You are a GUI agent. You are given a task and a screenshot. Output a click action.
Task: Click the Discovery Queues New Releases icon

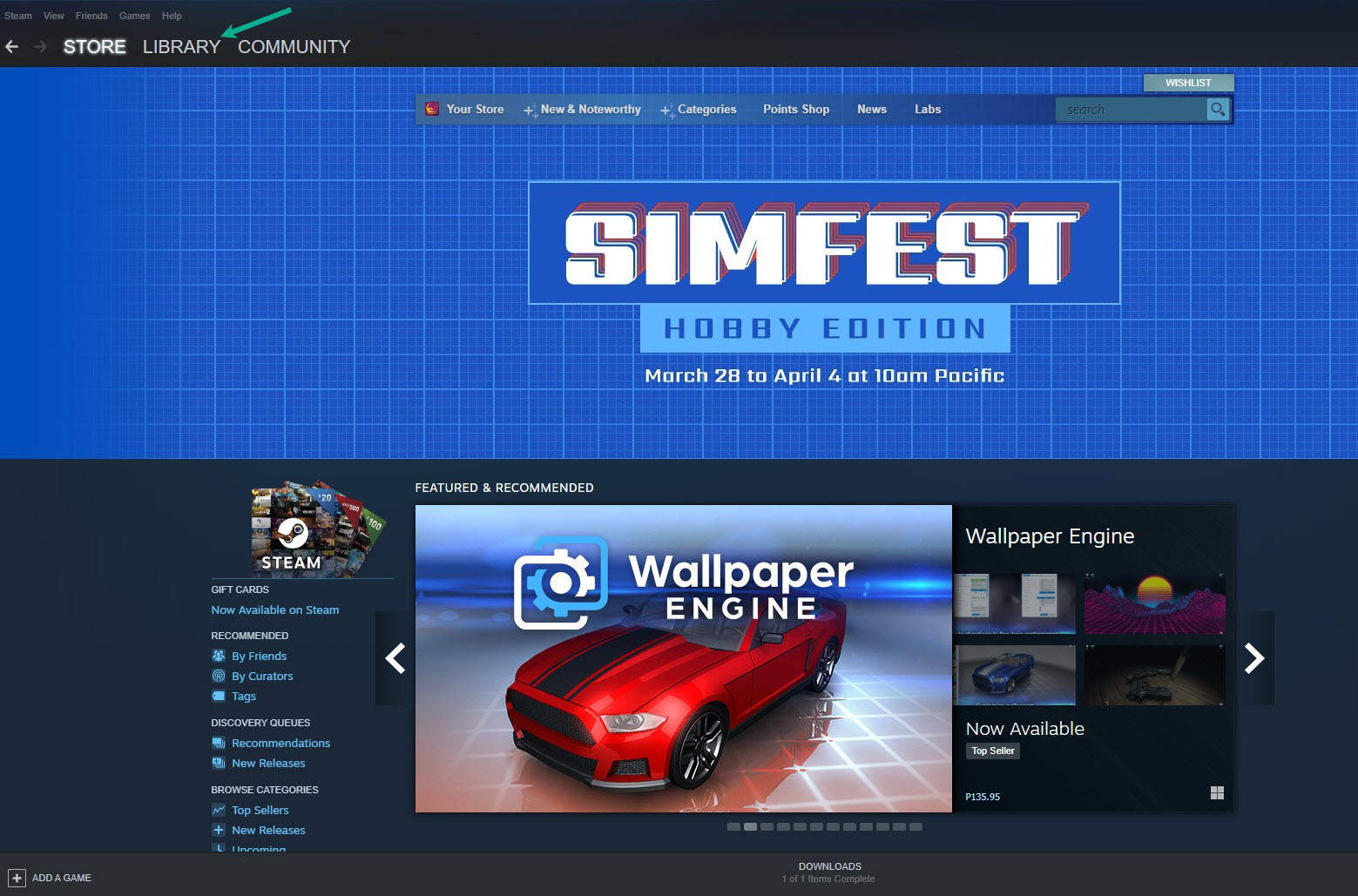tap(219, 763)
